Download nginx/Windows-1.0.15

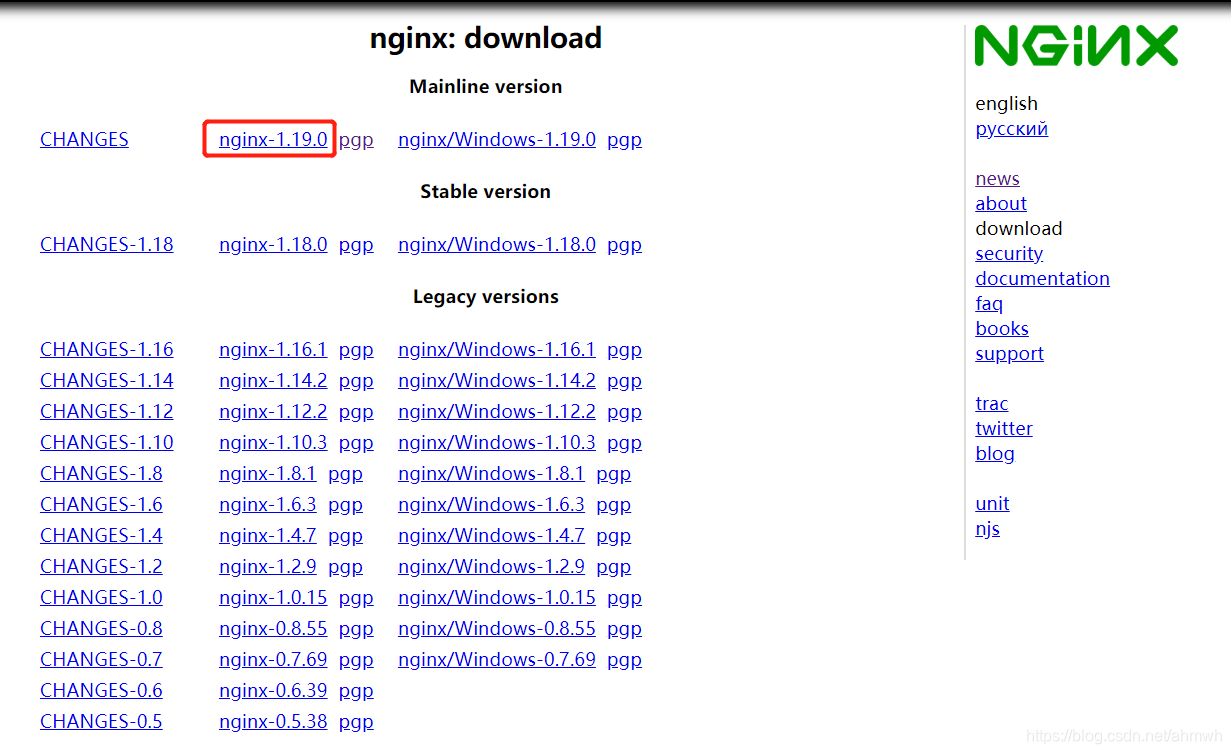pos(497,598)
